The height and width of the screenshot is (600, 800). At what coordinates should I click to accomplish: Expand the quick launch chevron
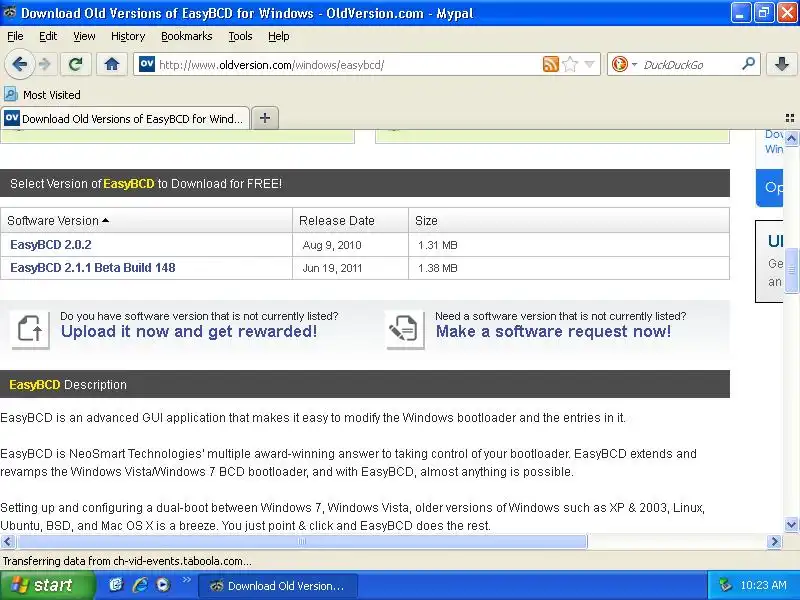[186, 579]
